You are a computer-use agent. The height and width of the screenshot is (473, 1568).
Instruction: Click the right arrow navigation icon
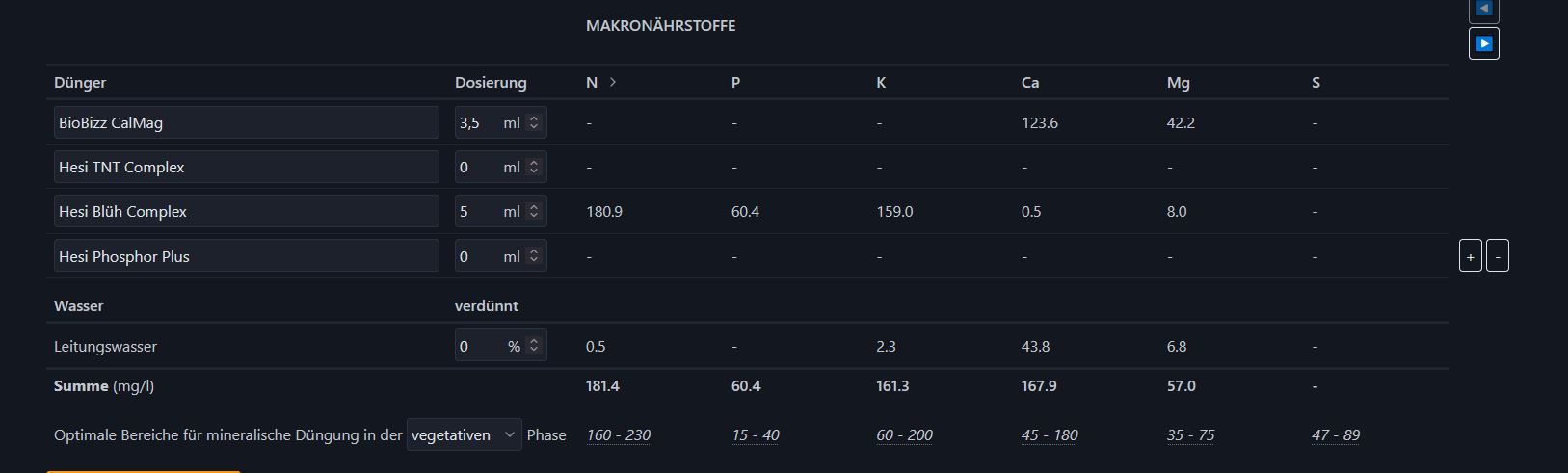(1483, 43)
